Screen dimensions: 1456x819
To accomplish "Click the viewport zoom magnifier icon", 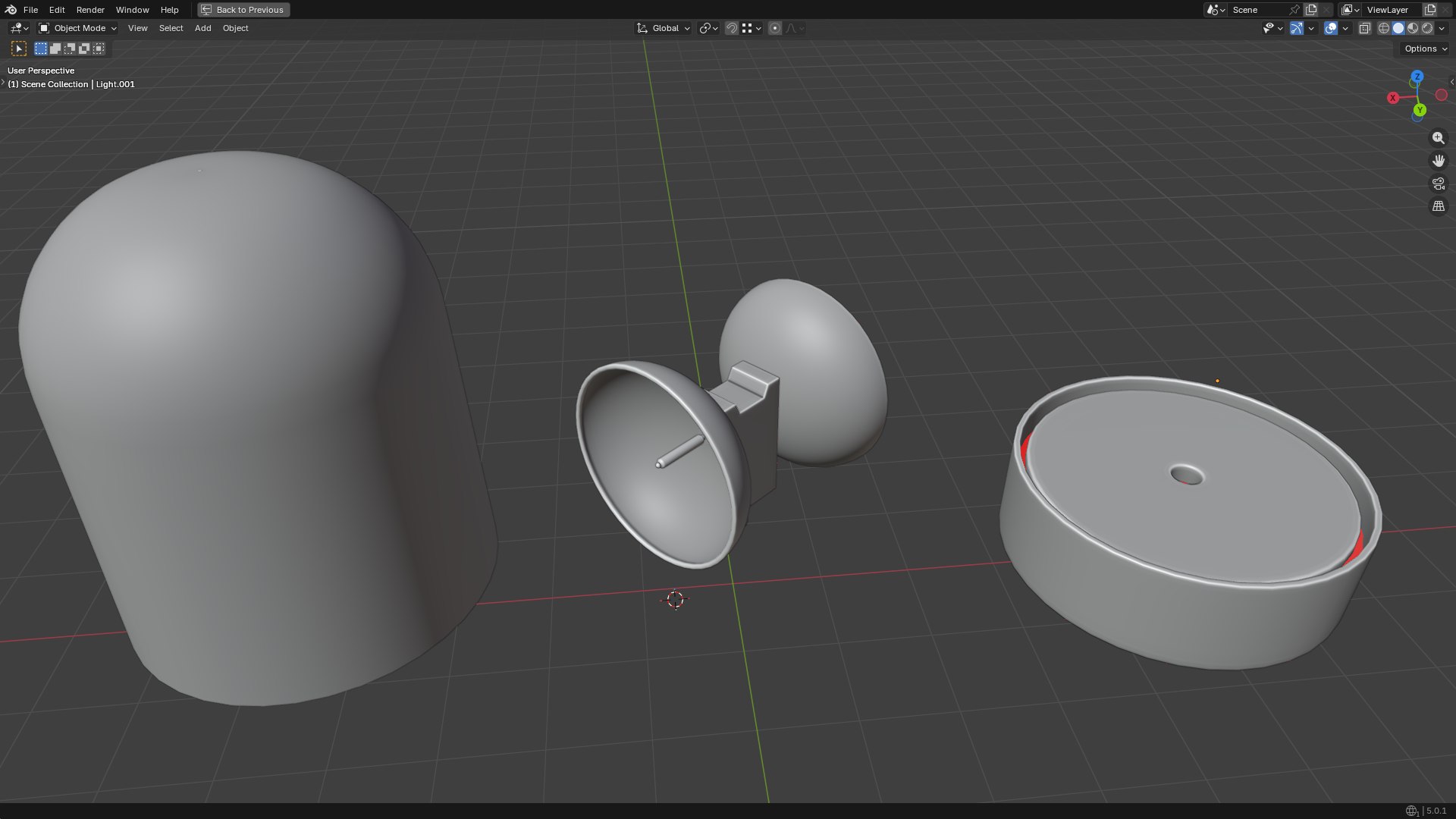I will point(1438,138).
